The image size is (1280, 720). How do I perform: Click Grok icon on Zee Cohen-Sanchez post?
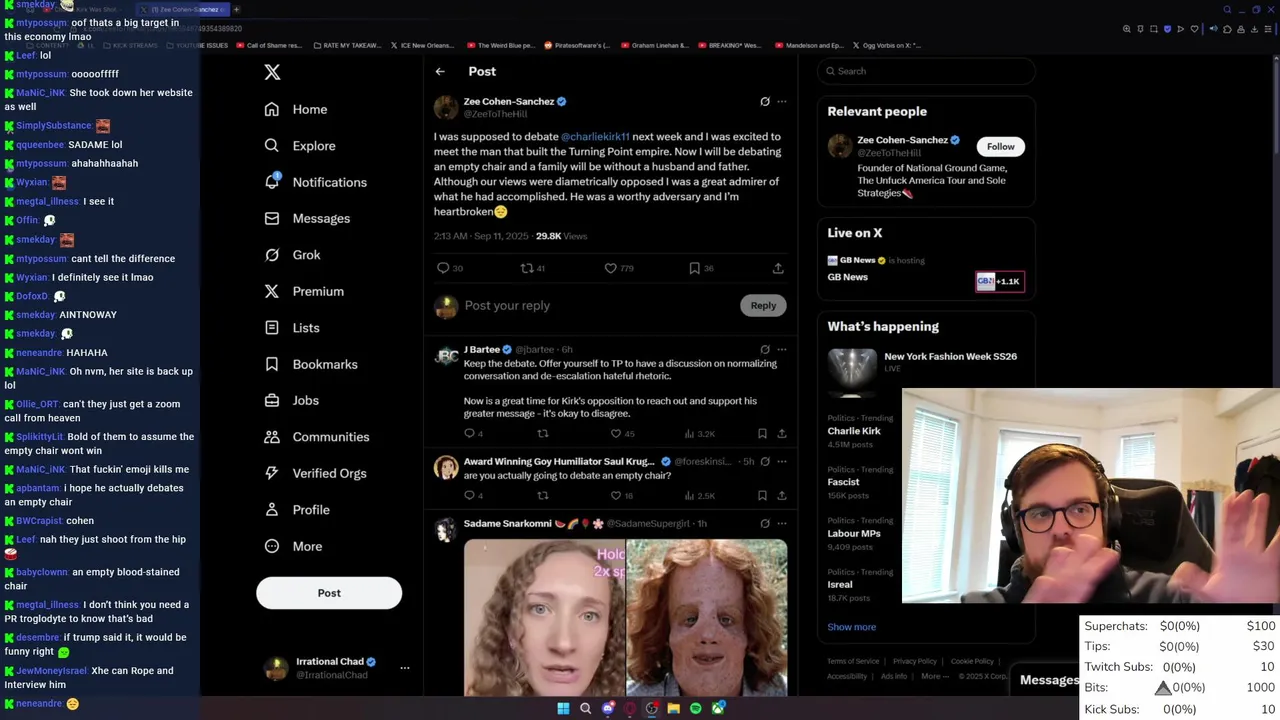pos(765,101)
